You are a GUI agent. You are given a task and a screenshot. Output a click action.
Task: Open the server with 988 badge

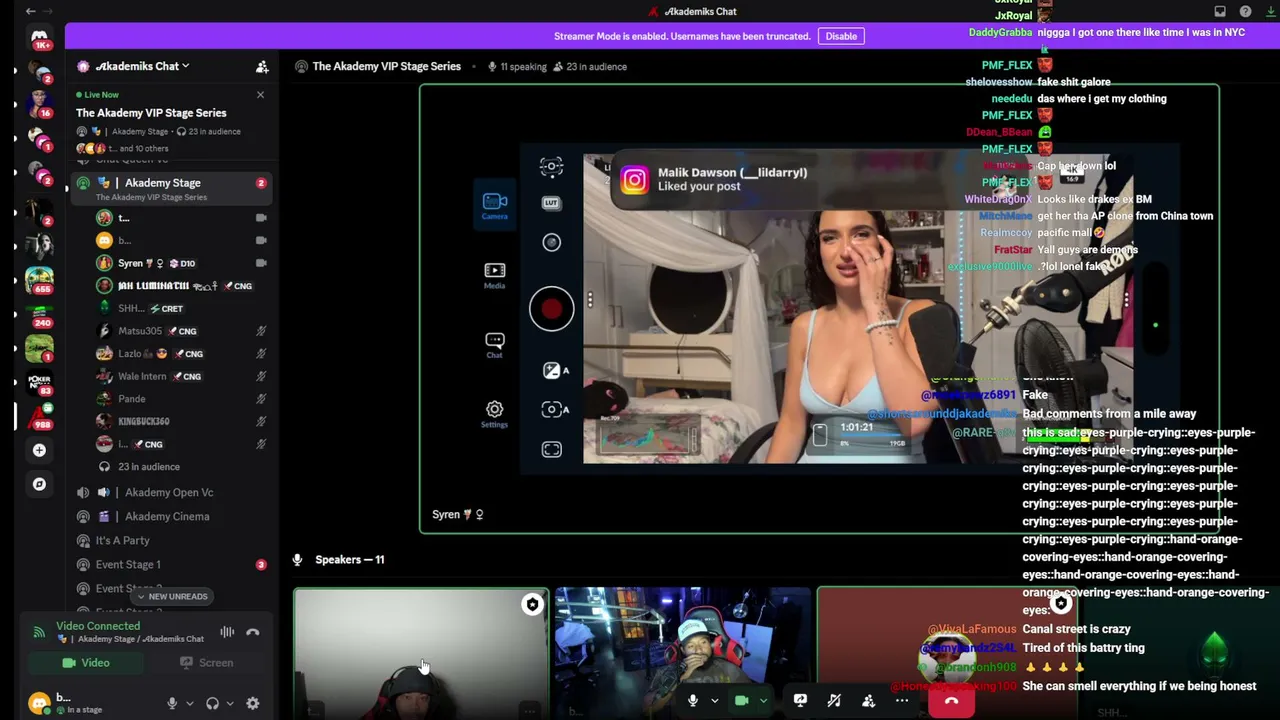[39, 416]
